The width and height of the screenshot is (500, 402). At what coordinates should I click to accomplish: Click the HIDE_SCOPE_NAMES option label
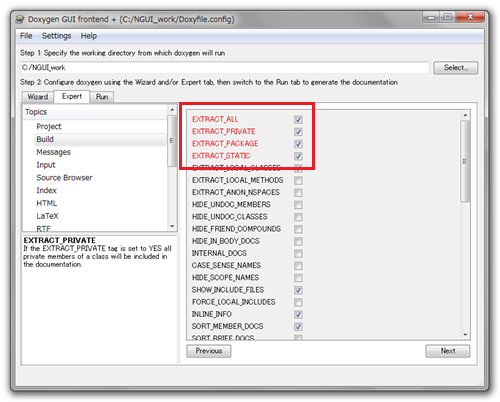tap(225, 278)
